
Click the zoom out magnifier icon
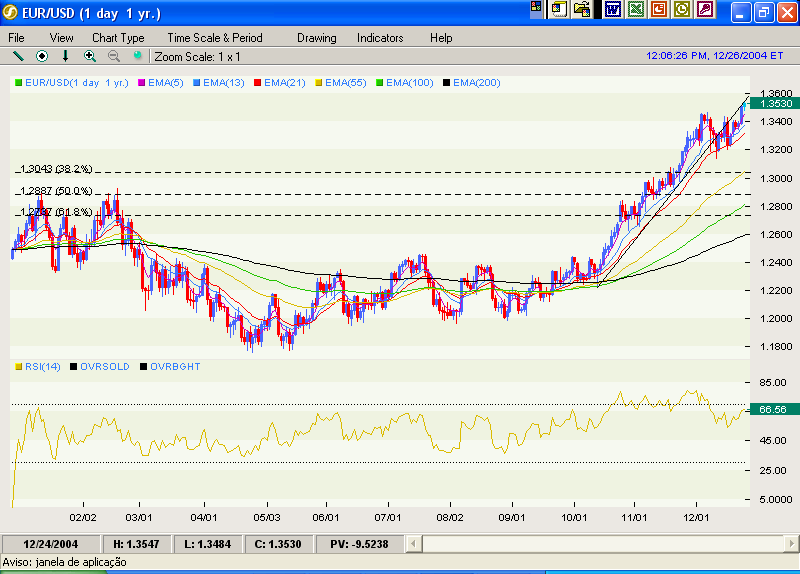click(x=113, y=56)
